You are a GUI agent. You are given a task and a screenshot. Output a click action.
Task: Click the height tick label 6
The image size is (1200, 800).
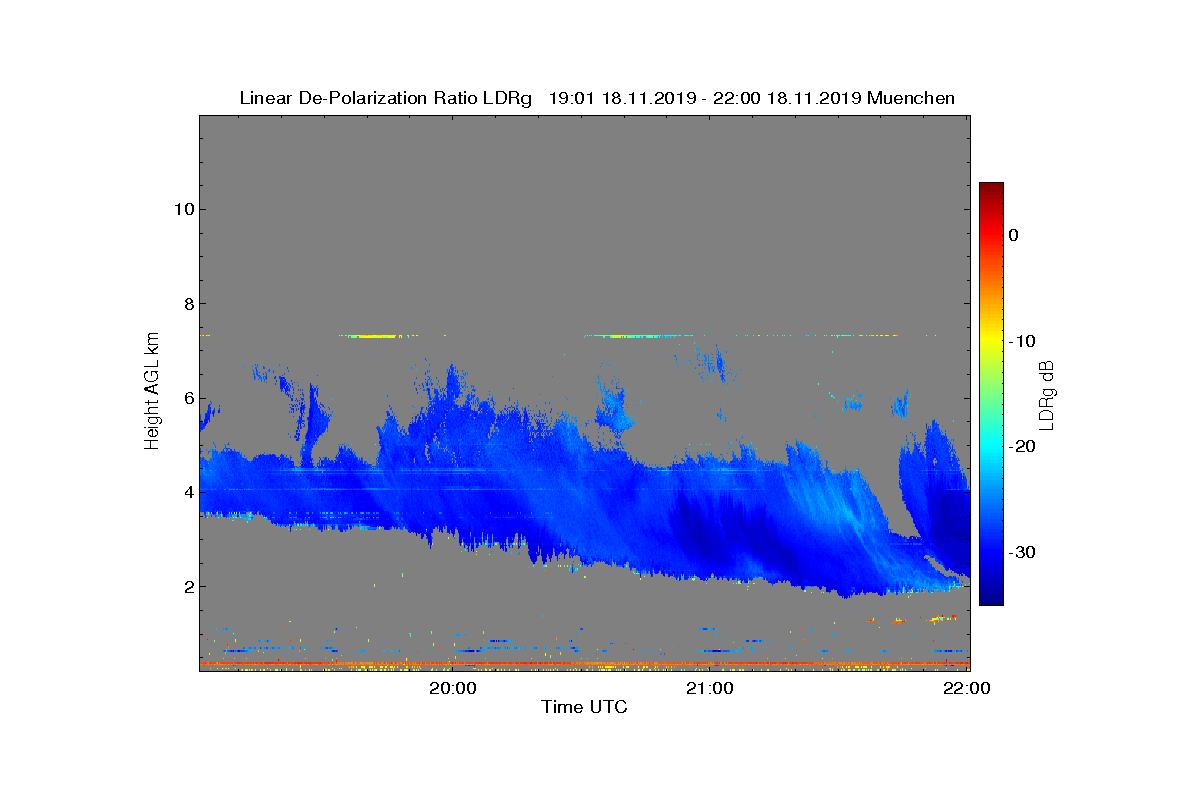click(187, 398)
